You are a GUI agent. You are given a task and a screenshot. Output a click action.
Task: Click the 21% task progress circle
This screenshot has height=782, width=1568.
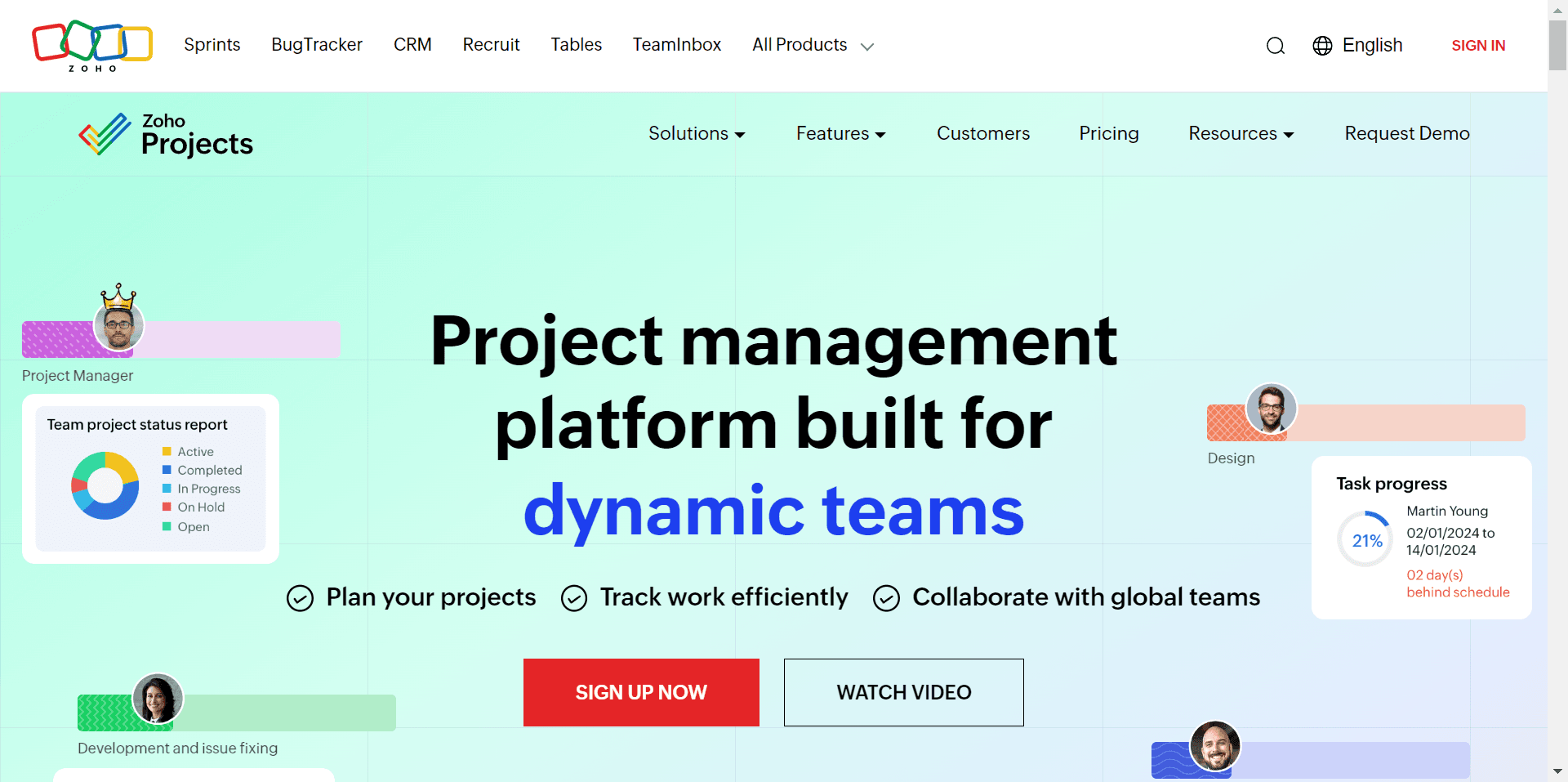pos(1365,538)
